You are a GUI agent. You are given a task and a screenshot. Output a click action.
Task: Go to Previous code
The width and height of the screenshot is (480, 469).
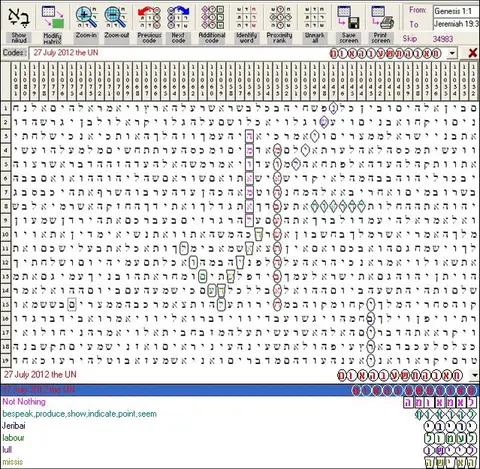(x=149, y=17)
